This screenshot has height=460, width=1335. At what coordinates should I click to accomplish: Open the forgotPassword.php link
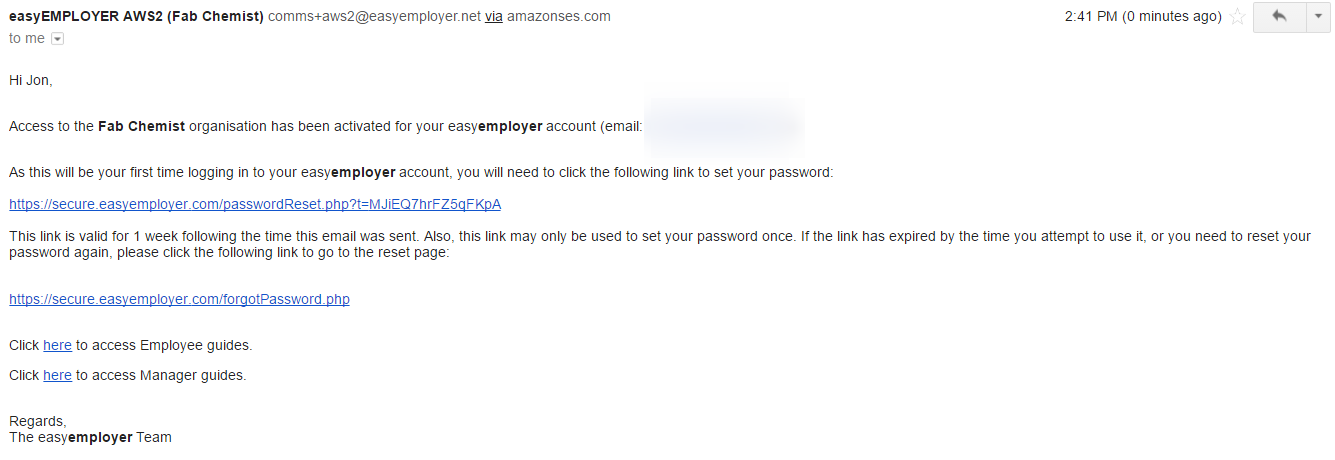click(x=179, y=299)
